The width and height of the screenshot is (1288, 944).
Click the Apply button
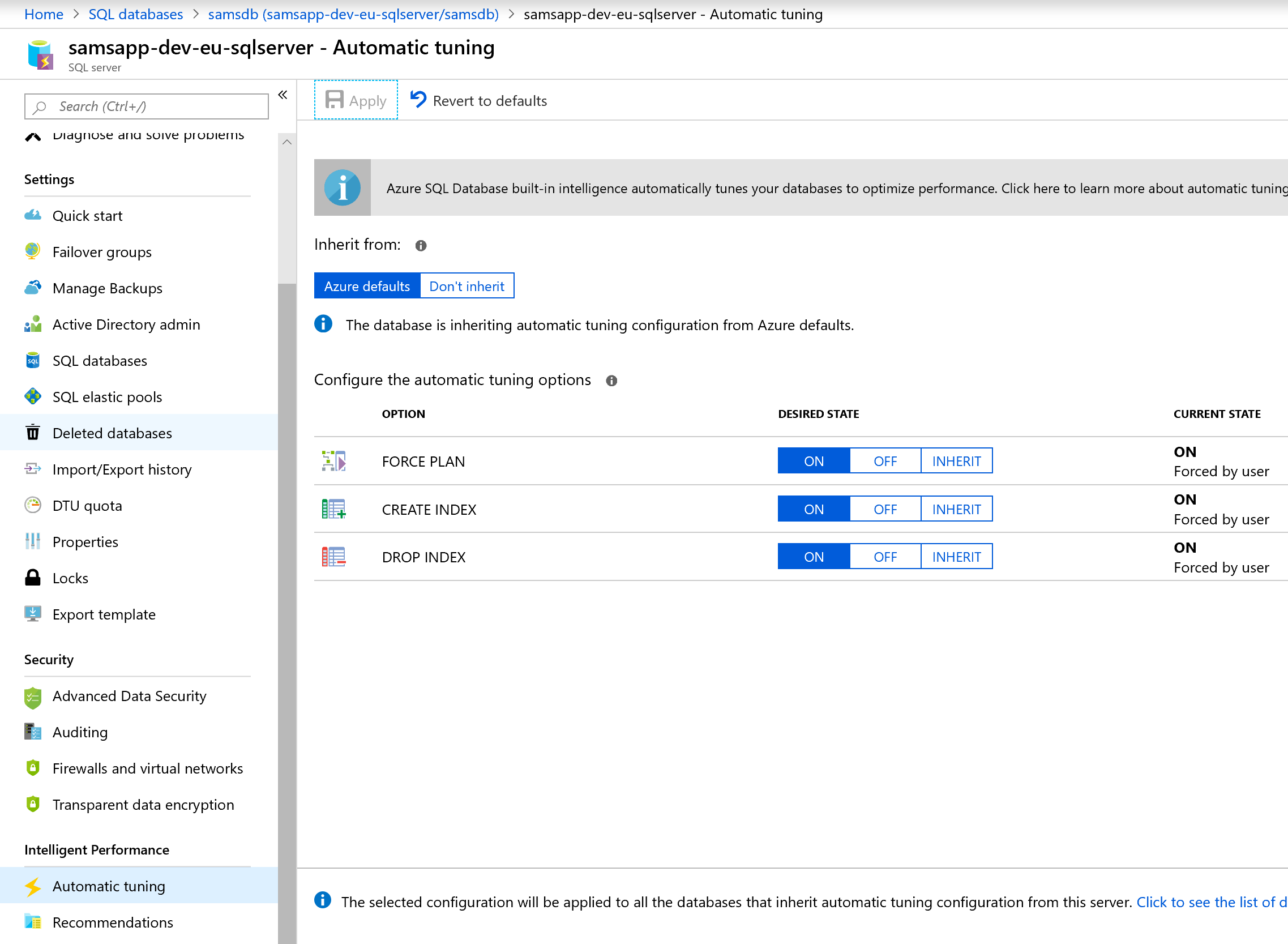[x=356, y=101]
